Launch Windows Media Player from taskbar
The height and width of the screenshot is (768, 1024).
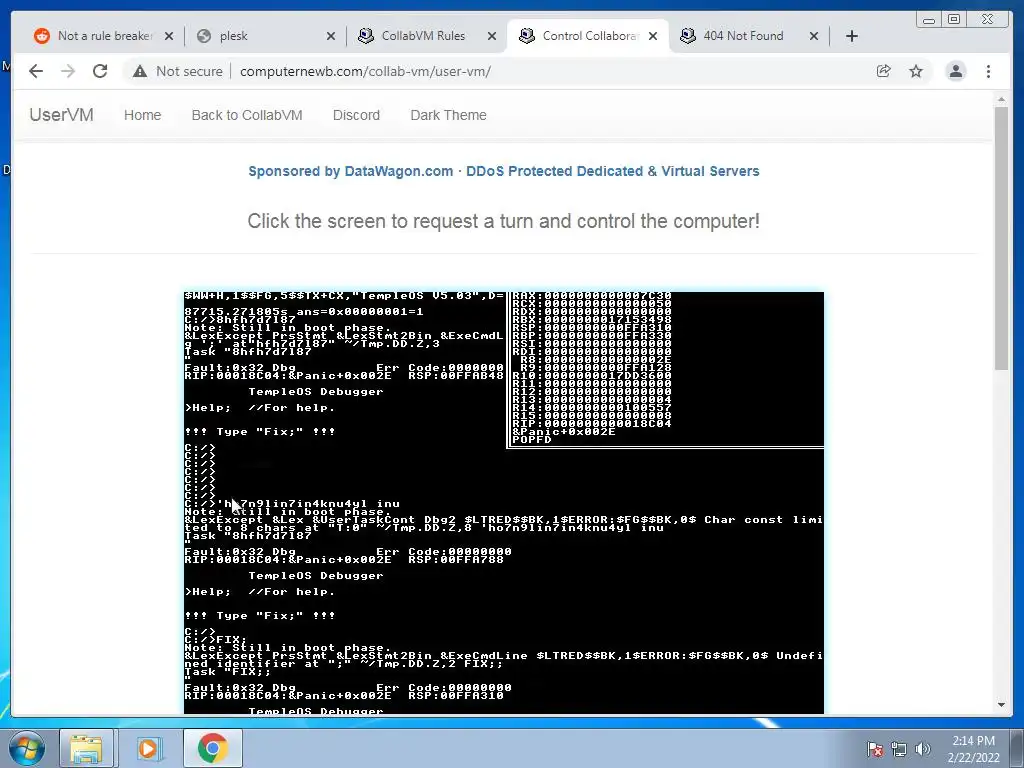[148, 748]
